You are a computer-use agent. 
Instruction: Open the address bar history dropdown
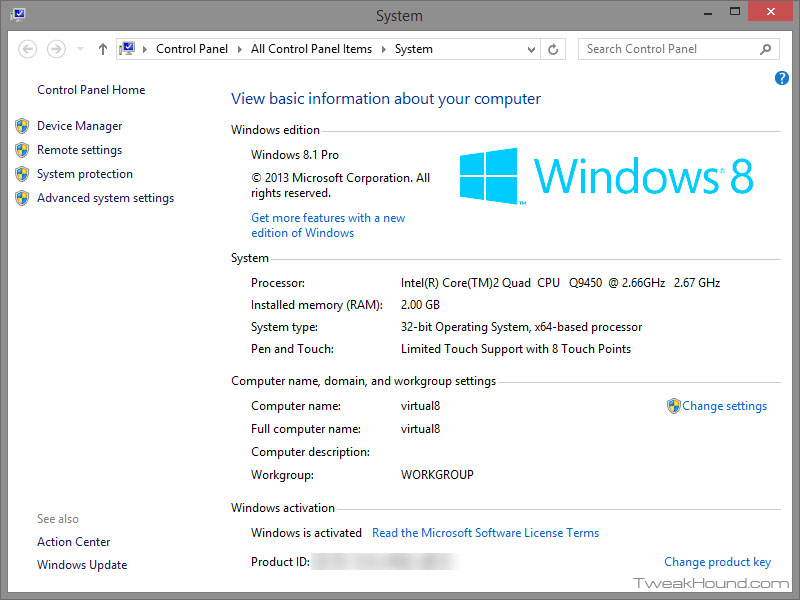(x=531, y=49)
